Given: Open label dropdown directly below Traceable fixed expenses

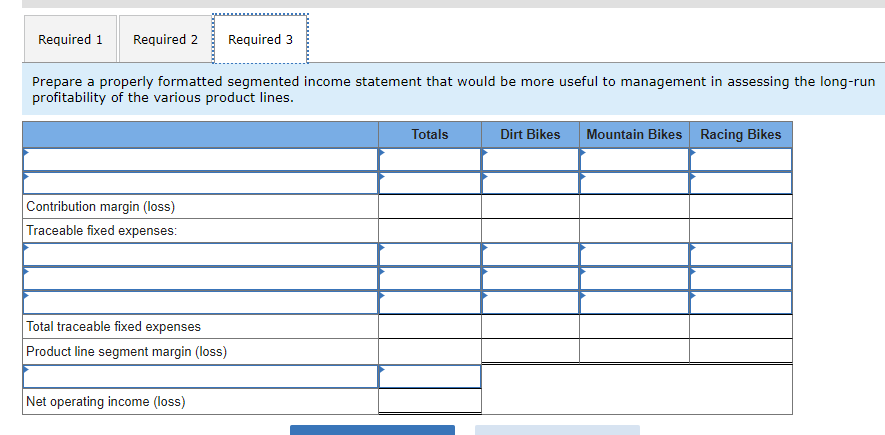Looking at the screenshot, I should click(x=200, y=255).
